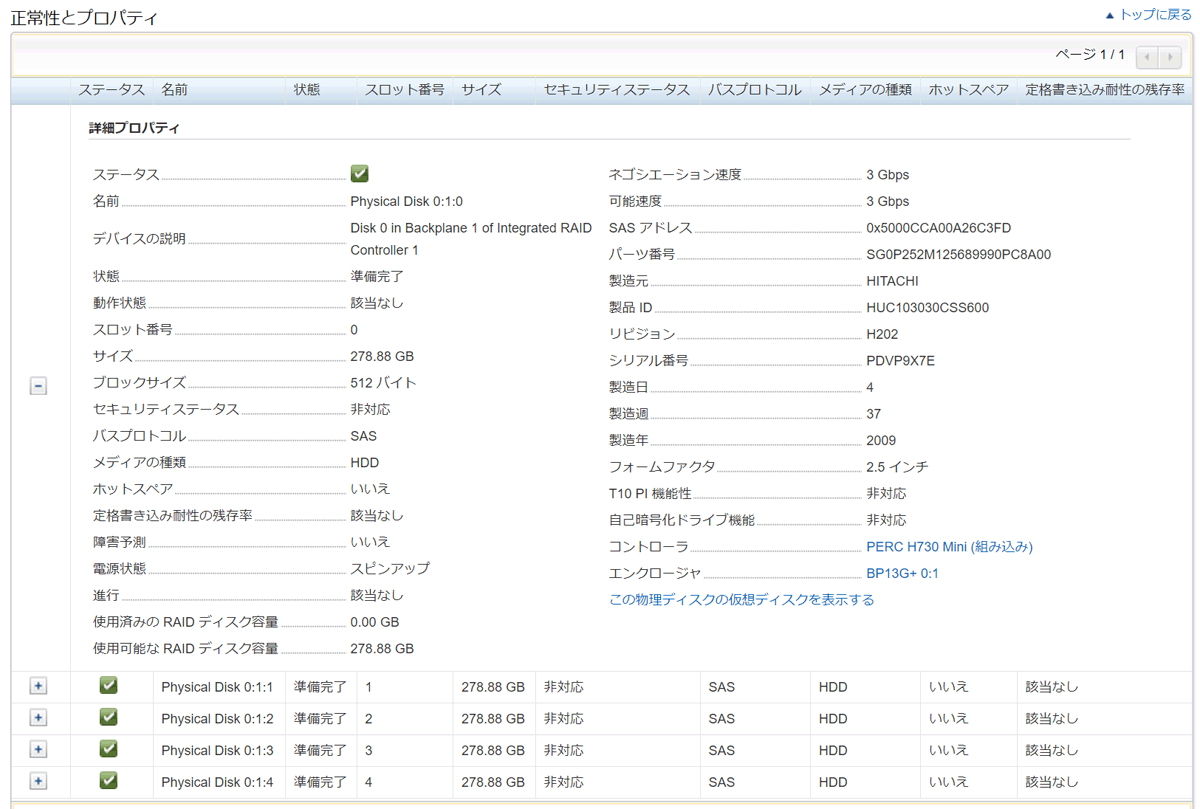This screenshot has height=809, width=1200.
Task: Open the PERC H730 Mini (組み込み) controller link
Action: [949, 547]
